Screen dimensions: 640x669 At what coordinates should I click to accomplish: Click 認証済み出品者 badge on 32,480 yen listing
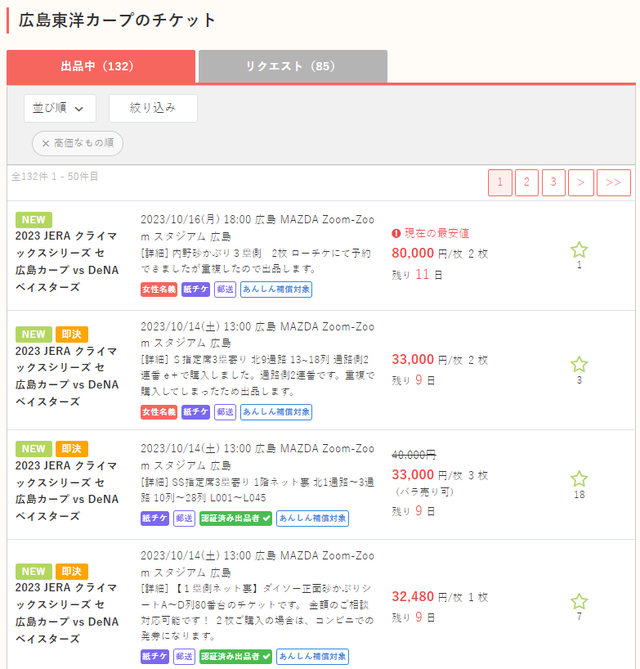pyautogui.click(x=236, y=657)
